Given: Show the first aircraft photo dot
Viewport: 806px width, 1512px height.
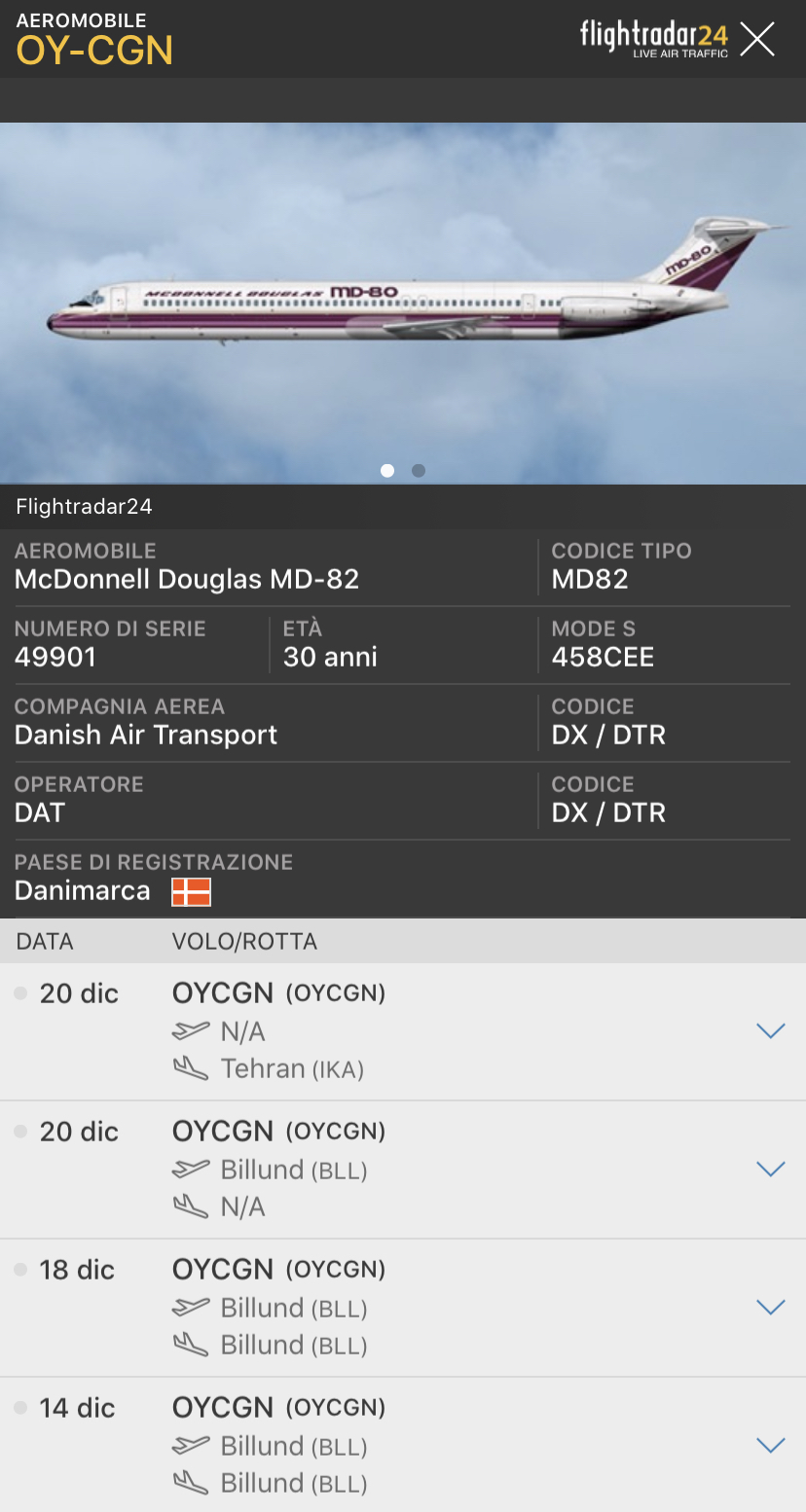Looking at the screenshot, I should point(387,471).
